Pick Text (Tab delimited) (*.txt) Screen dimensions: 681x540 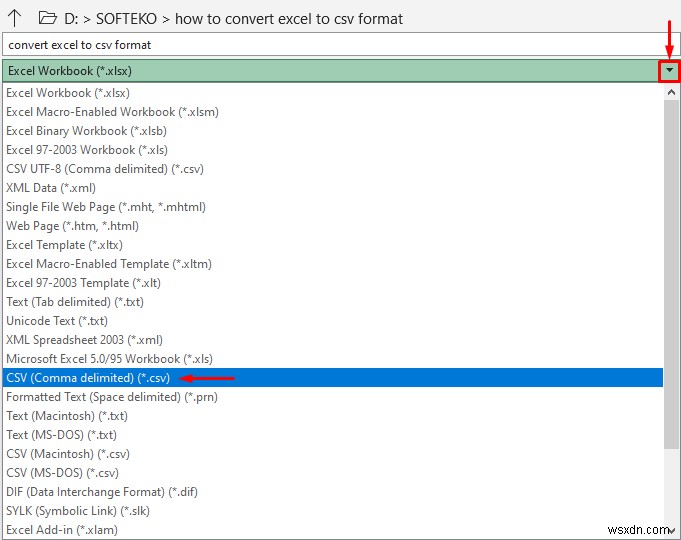333,302
